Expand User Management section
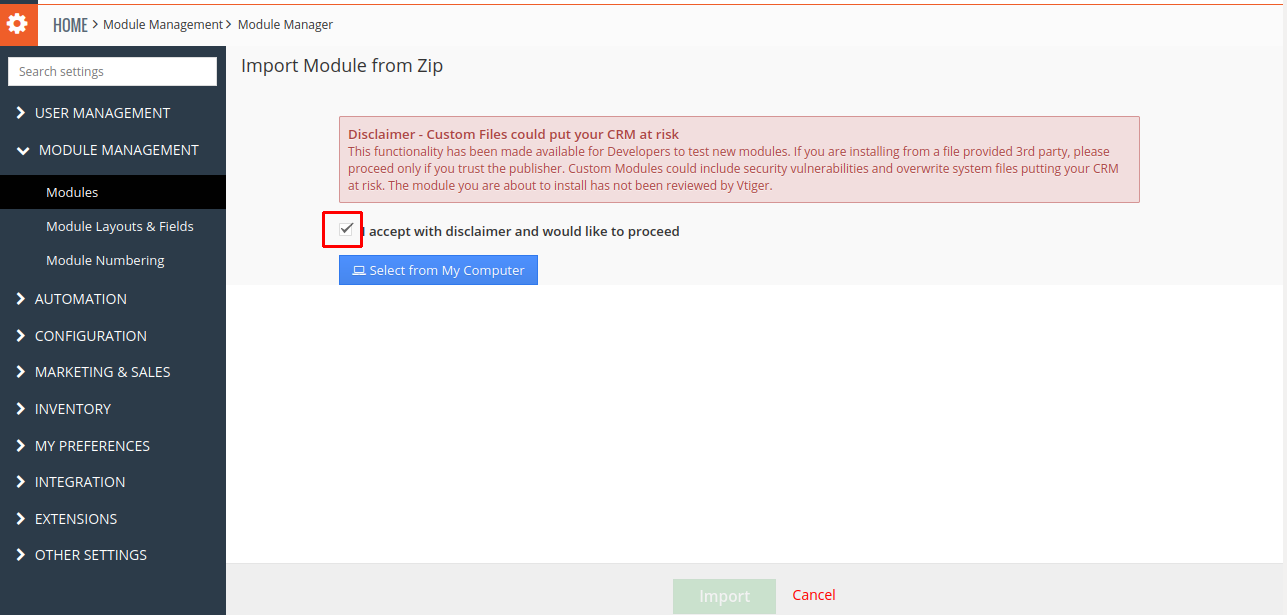Viewport: 1287px width, 615px height. point(102,113)
